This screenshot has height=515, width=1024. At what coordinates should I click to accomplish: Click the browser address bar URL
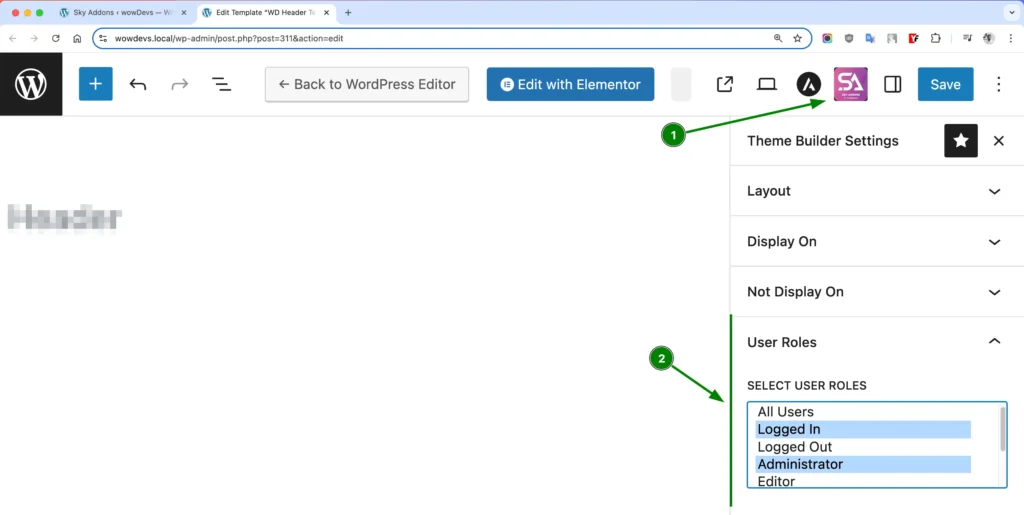[x=229, y=39]
